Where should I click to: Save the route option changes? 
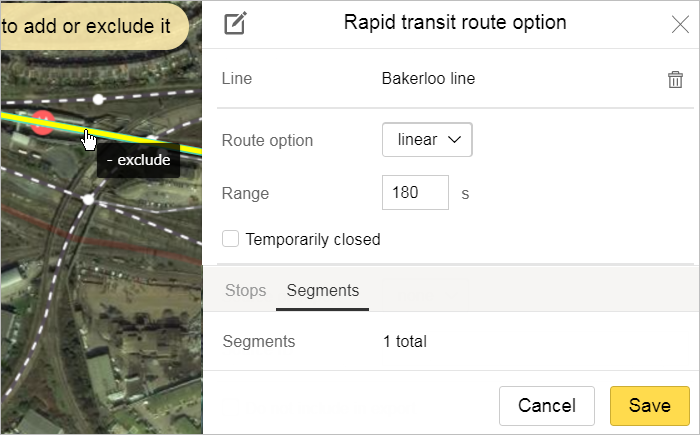point(649,405)
